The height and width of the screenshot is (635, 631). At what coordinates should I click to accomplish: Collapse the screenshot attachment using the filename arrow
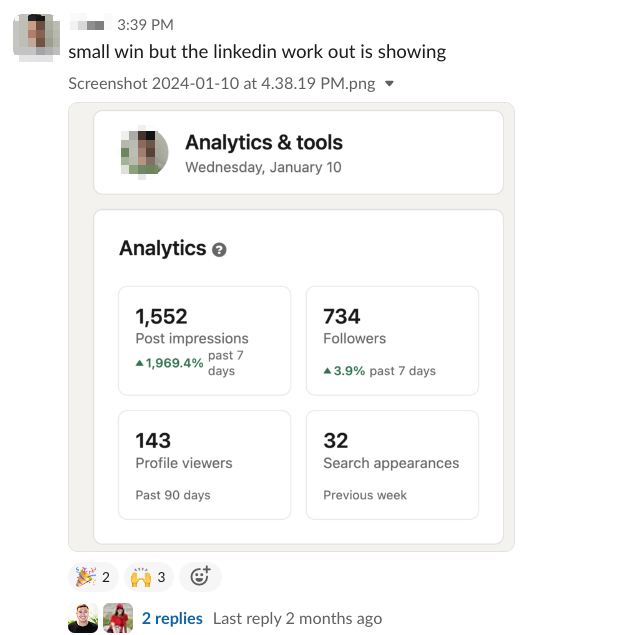(389, 84)
